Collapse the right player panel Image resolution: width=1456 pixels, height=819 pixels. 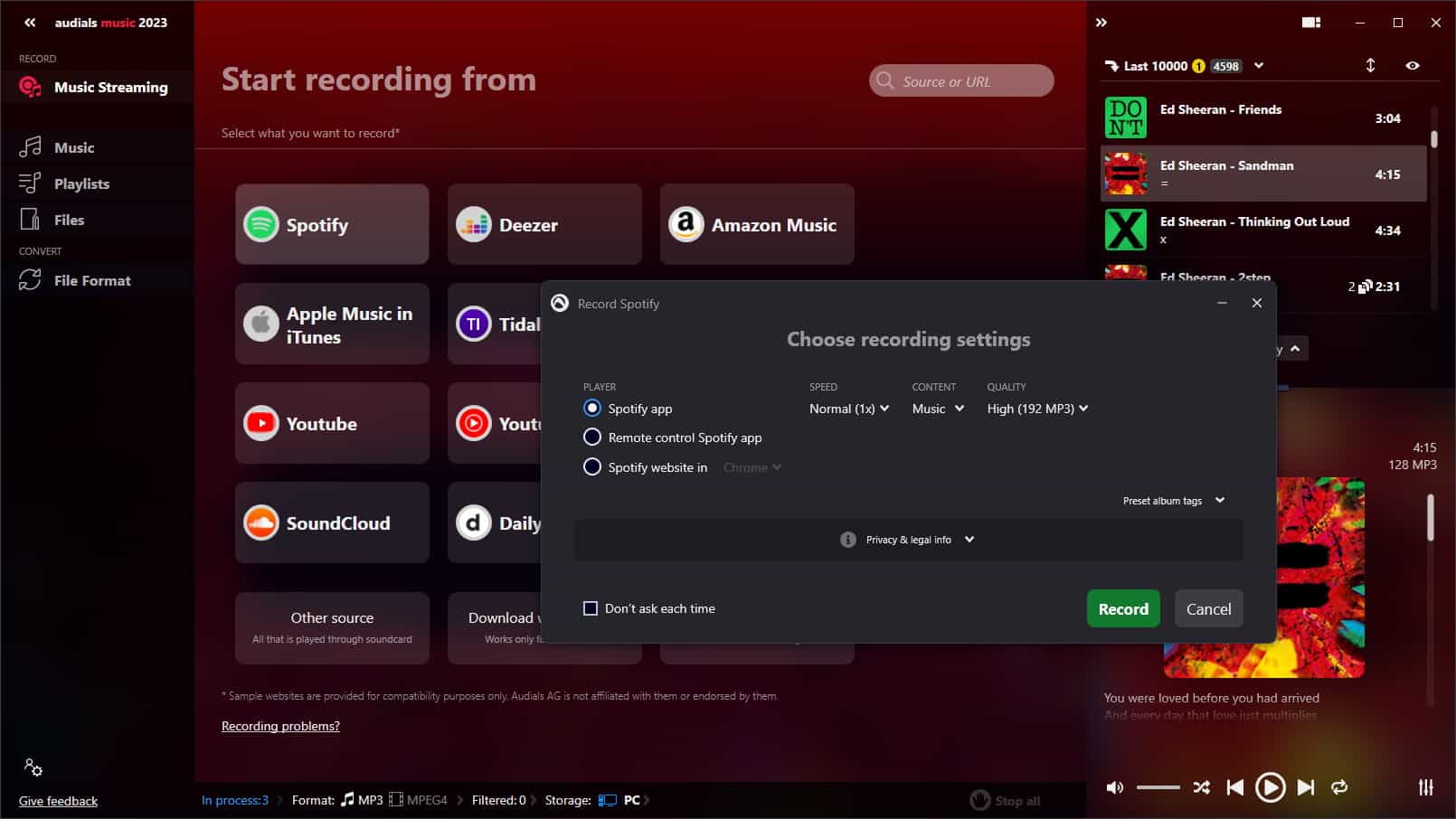pos(1101,23)
